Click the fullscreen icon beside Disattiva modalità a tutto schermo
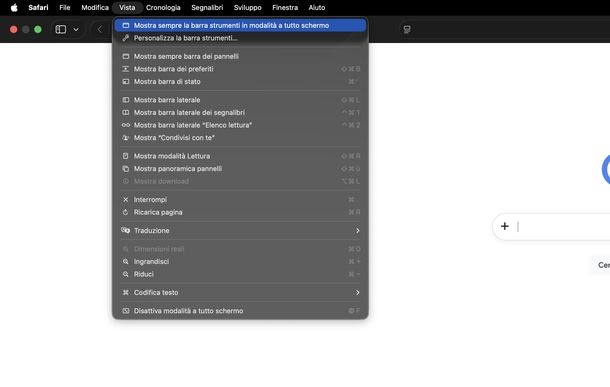This screenshot has width=610, height=387. pyautogui.click(x=126, y=311)
